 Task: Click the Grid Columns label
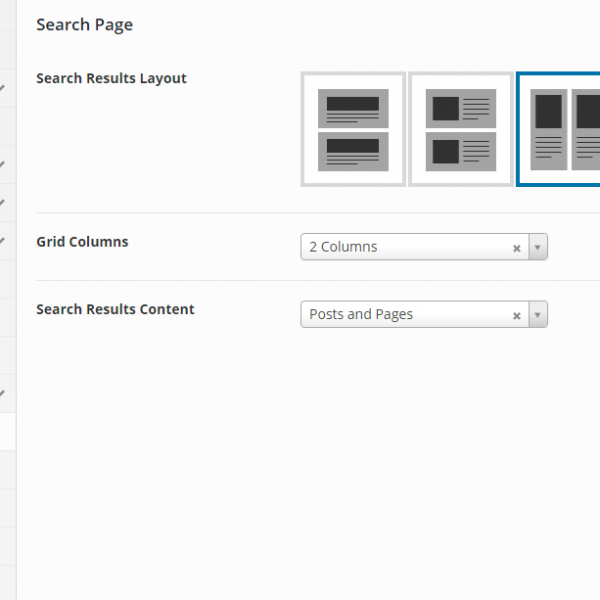[x=82, y=241]
